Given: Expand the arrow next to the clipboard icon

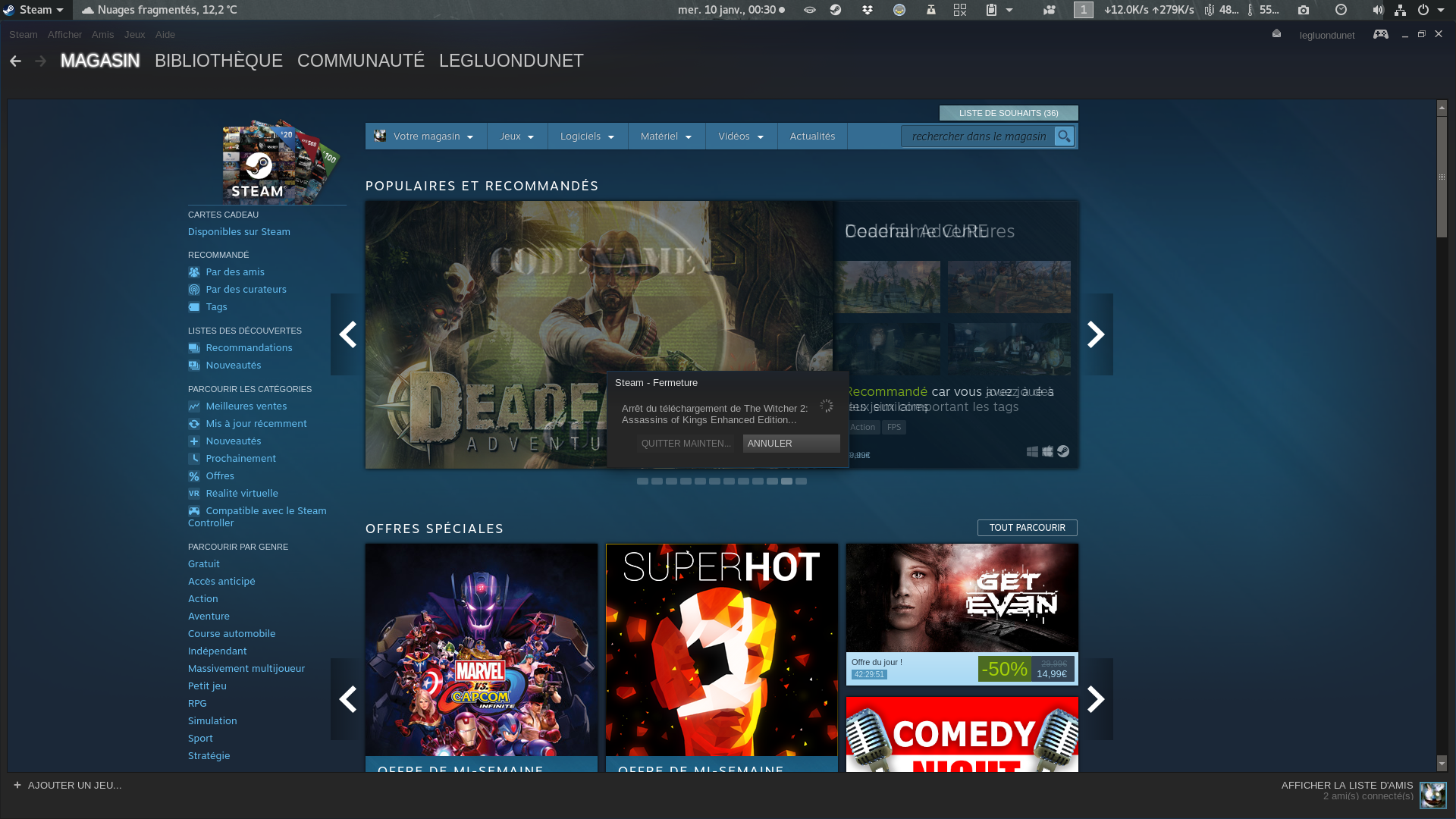Looking at the screenshot, I should point(1009,10).
